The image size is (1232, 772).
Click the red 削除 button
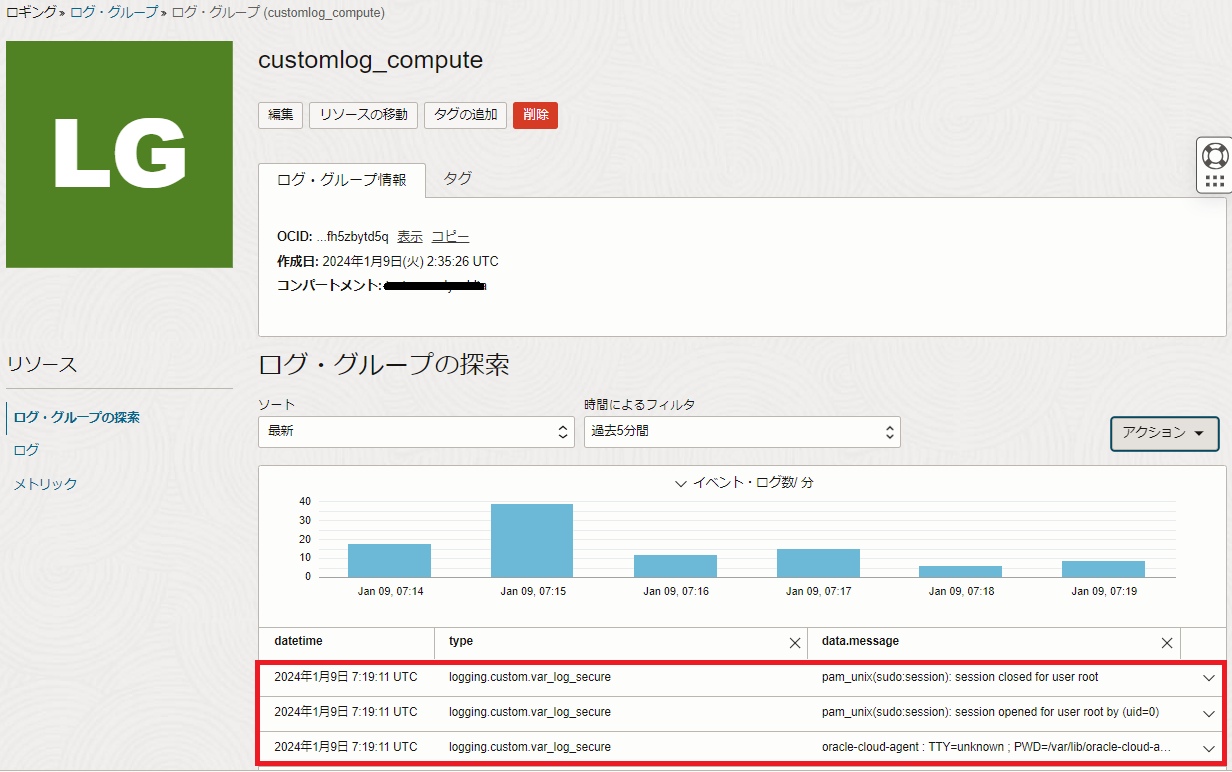click(535, 115)
